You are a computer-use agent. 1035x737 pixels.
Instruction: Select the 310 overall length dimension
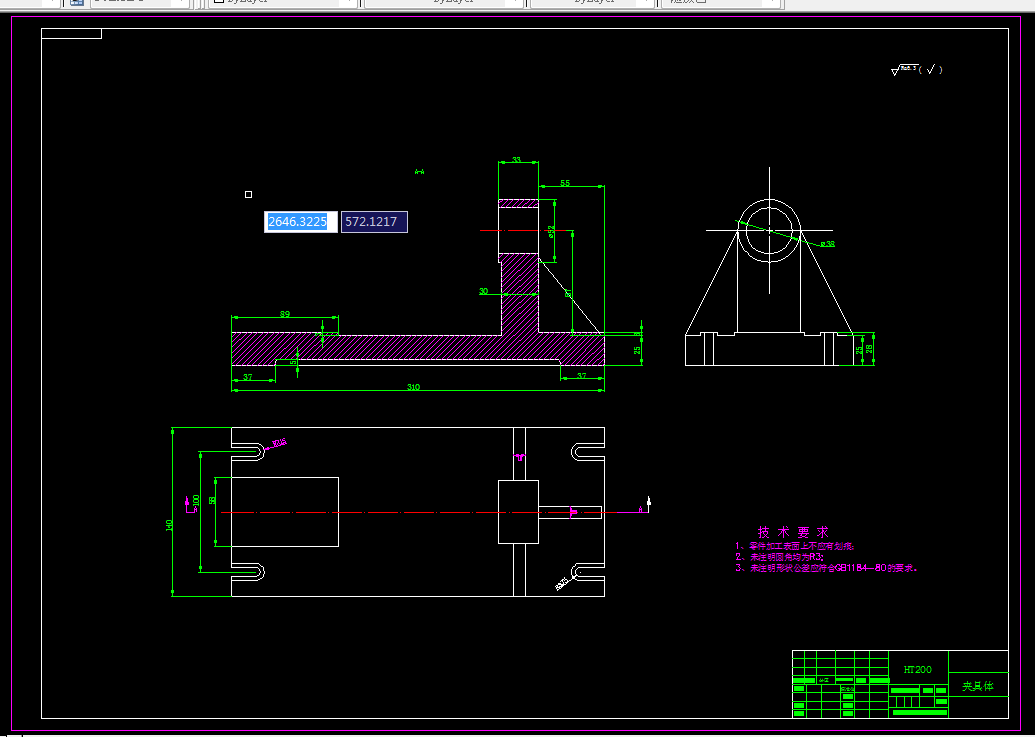pyautogui.click(x=413, y=387)
